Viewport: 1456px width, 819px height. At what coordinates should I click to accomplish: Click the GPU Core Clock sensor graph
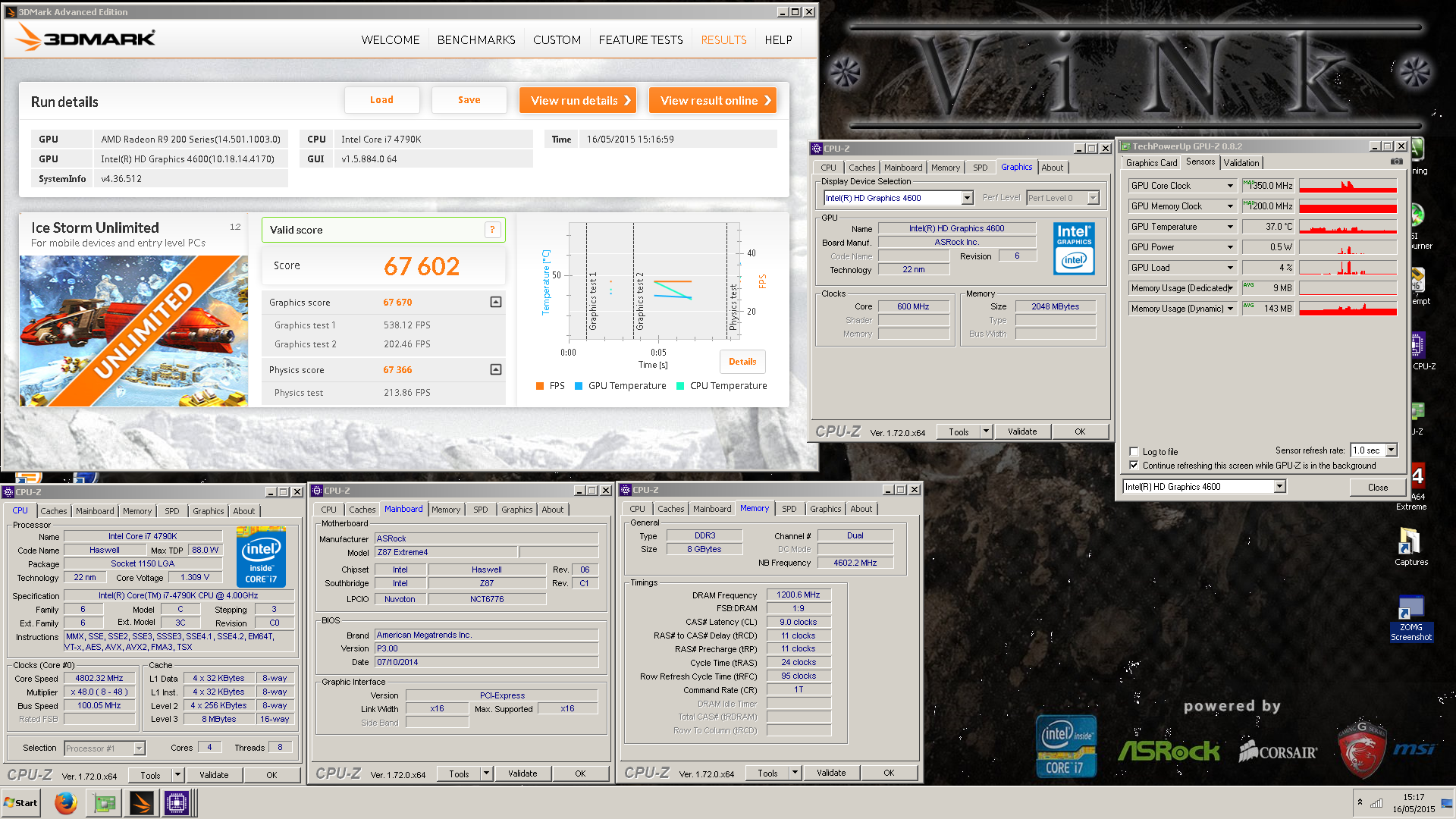(x=1348, y=186)
